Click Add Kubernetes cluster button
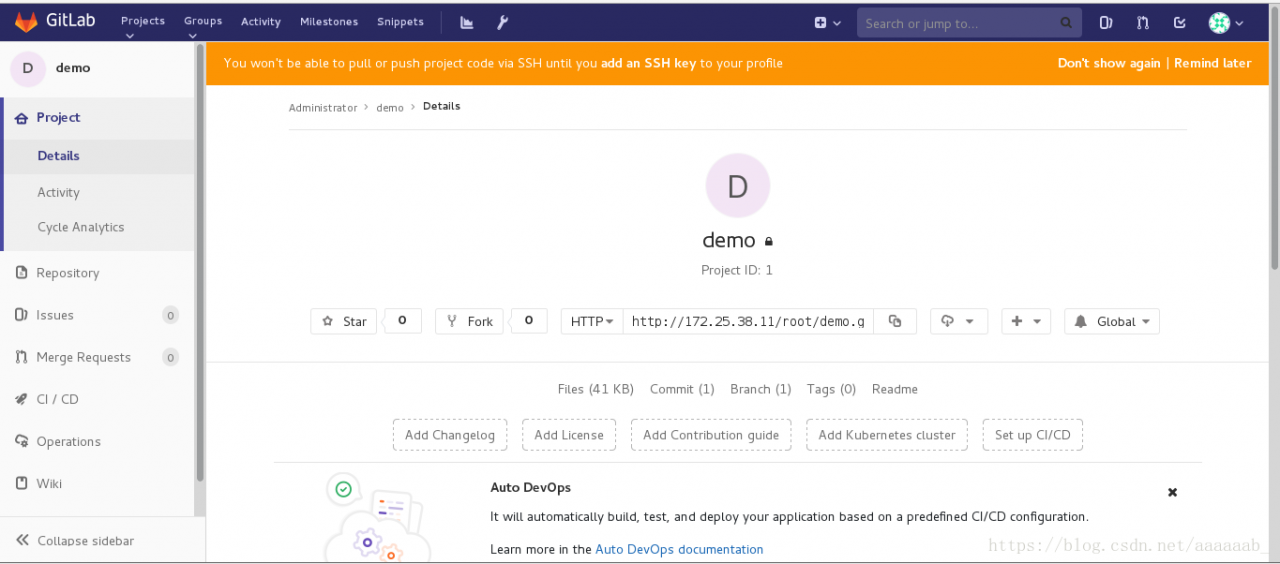This screenshot has height=564, width=1280. point(887,435)
